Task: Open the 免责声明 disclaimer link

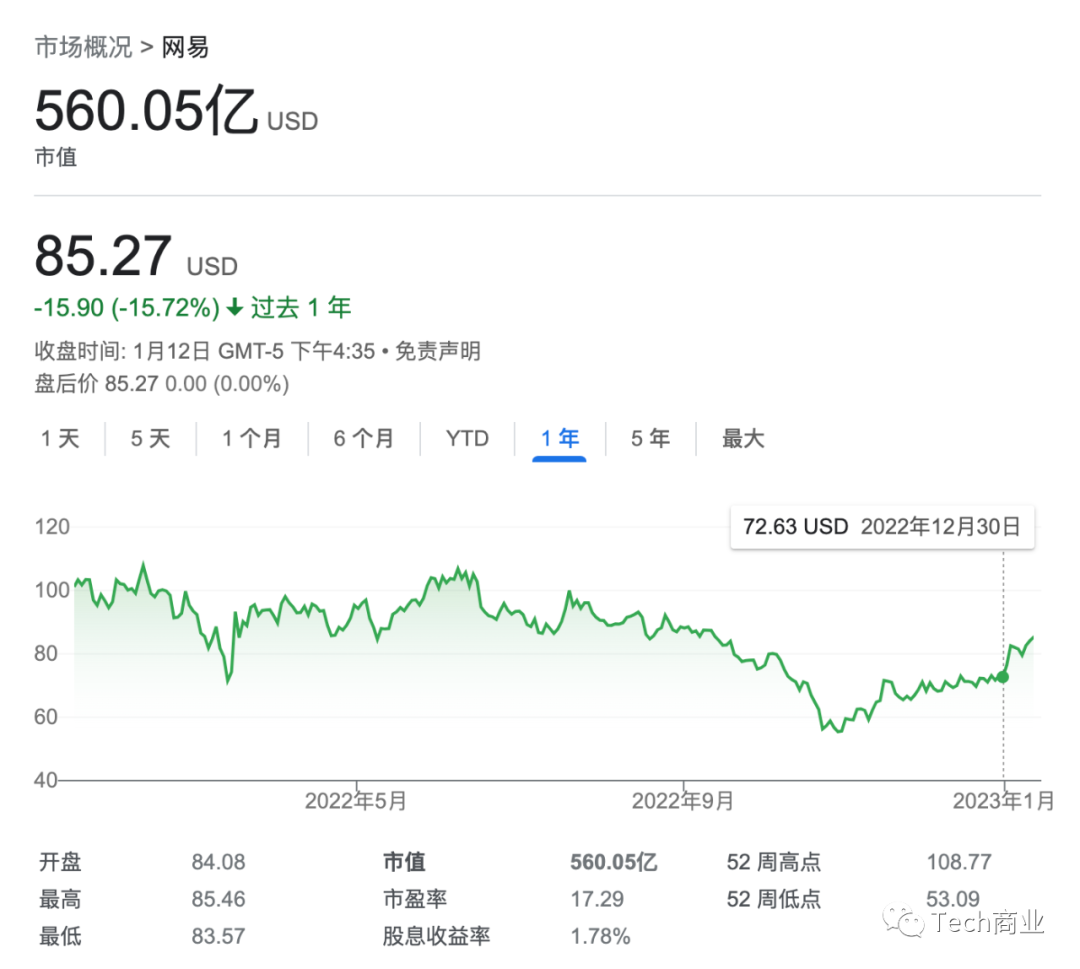Action: [x=437, y=351]
